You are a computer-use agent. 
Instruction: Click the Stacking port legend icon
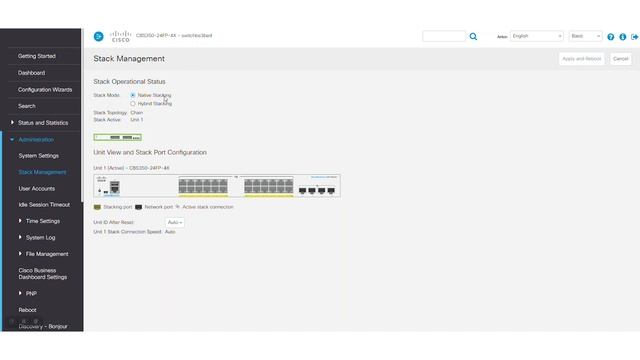[97, 207]
